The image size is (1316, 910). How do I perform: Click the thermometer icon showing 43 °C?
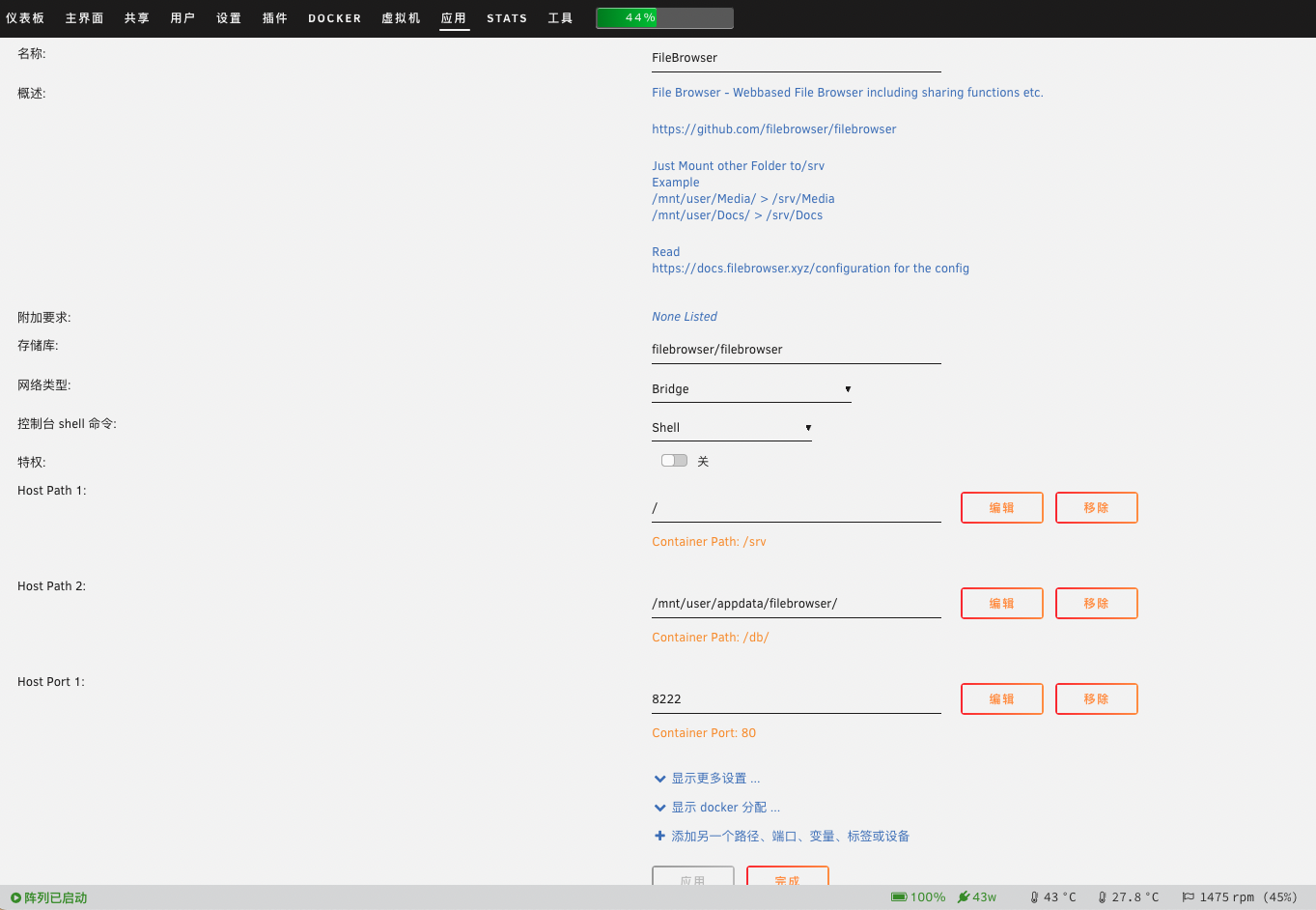pos(1034,897)
